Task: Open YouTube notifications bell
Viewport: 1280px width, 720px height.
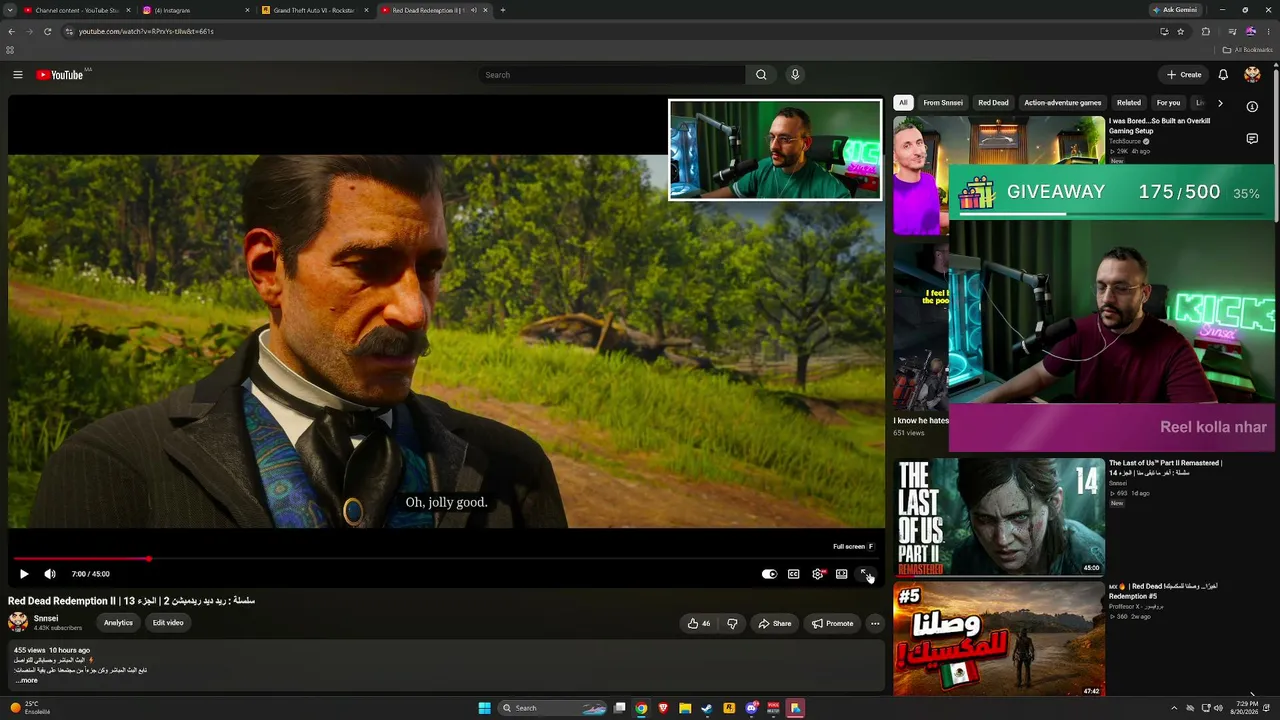Action: coord(1223,75)
